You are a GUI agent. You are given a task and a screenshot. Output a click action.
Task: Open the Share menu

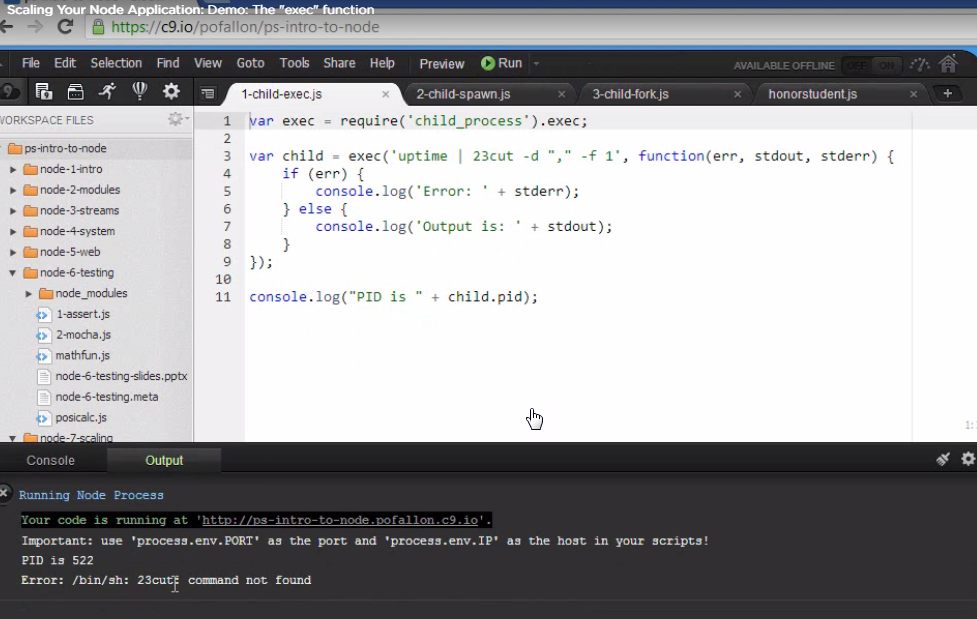[339, 63]
